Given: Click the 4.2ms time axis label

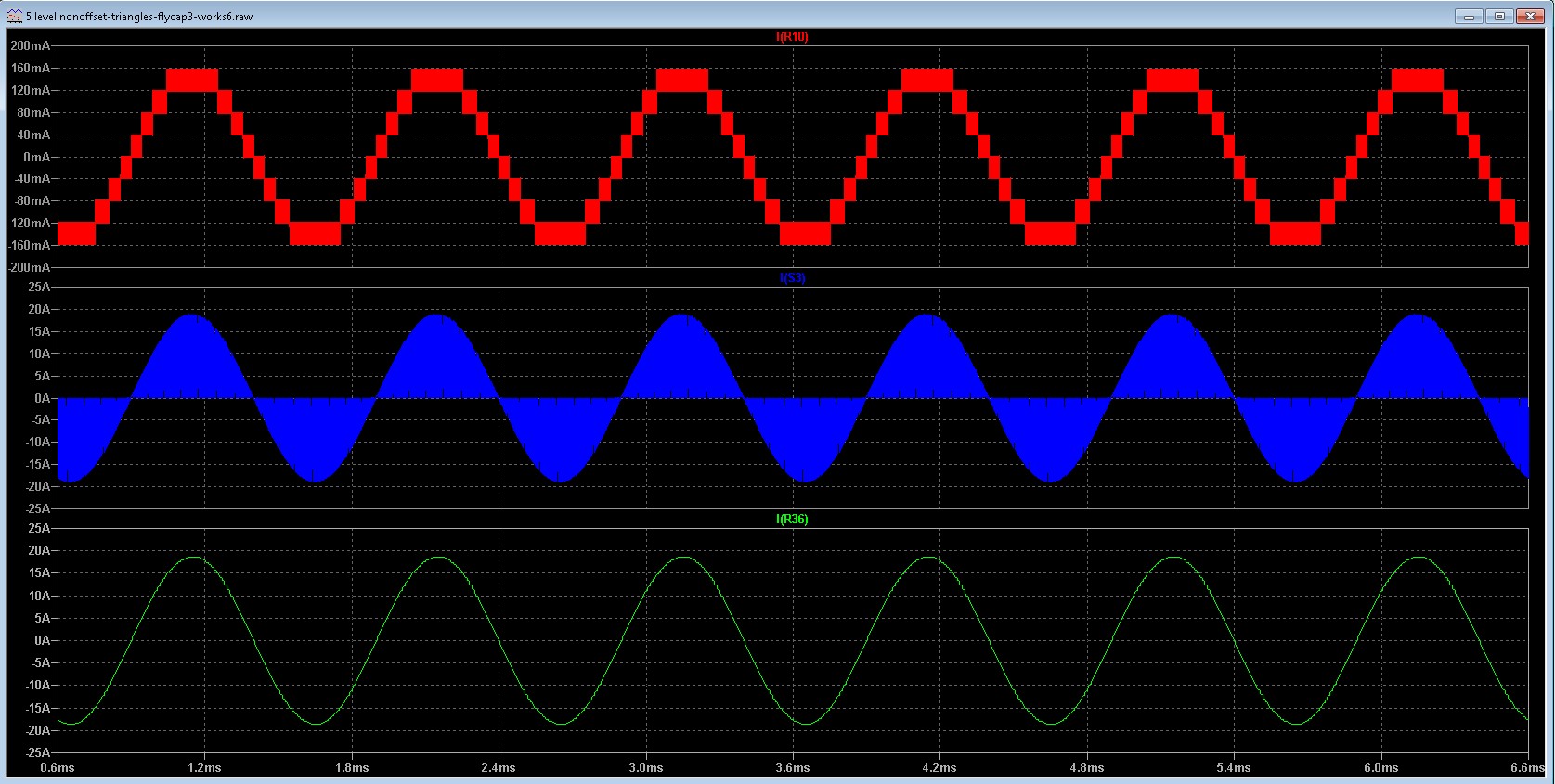Looking at the screenshot, I should click(x=939, y=768).
